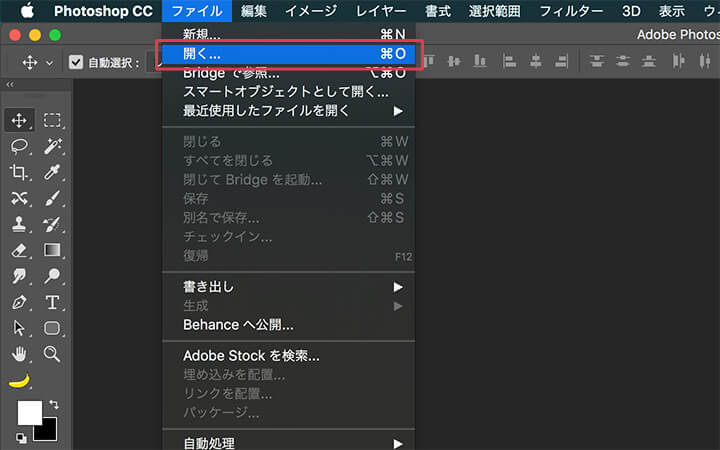Click the yellow minimize window button
The width and height of the screenshot is (720, 450).
(x=35, y=35)
